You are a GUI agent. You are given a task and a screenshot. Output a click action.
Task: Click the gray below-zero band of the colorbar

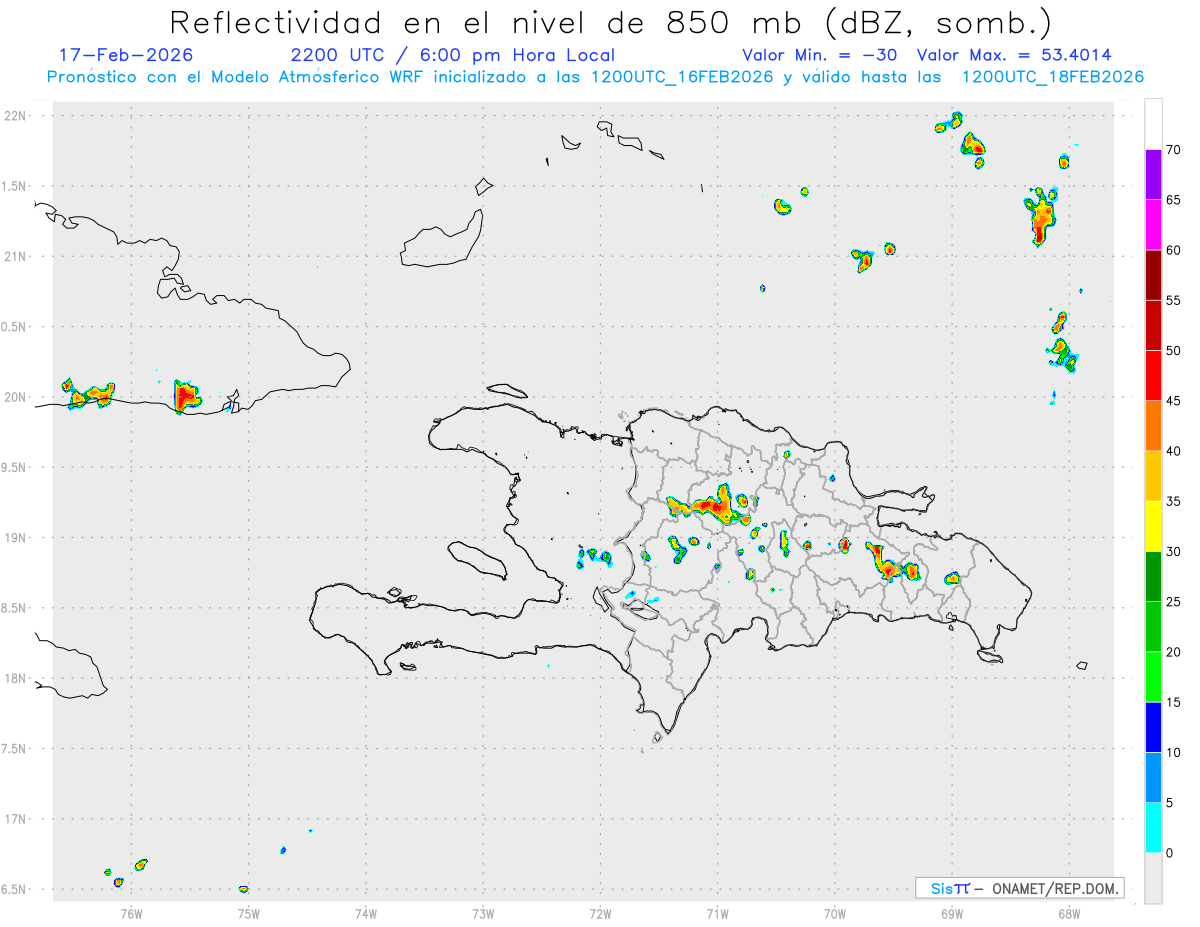pos(1153,878)
